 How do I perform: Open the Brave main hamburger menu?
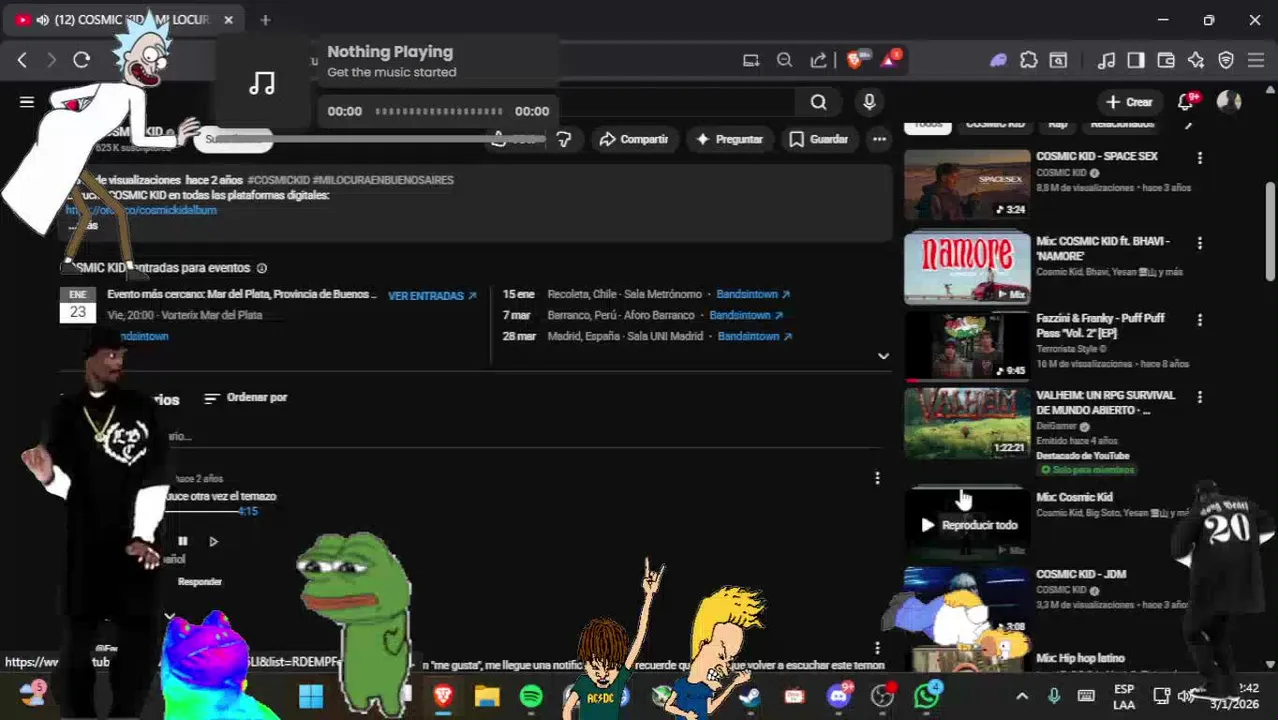(1256, 60)
